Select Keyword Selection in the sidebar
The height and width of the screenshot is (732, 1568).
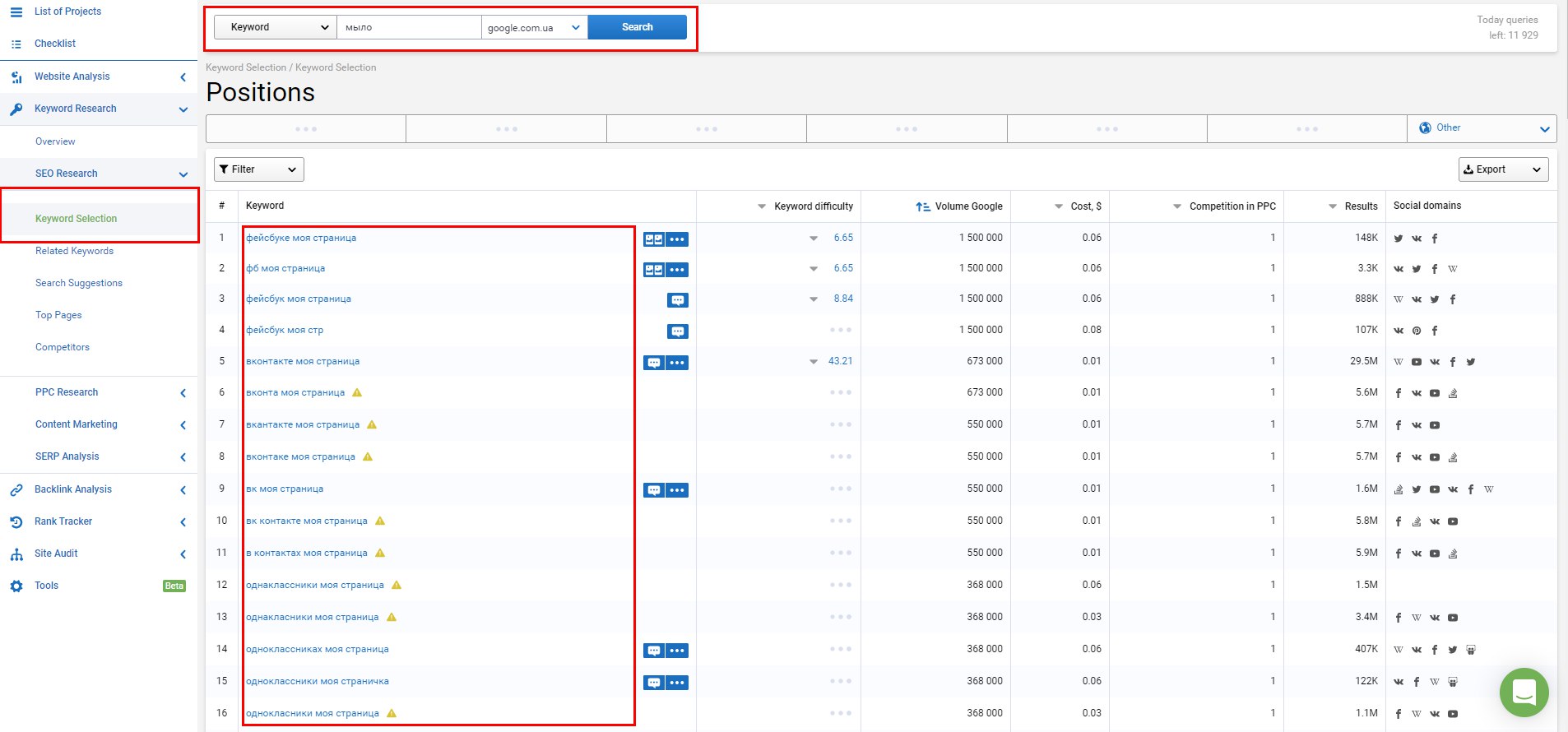tap(76, 219)
